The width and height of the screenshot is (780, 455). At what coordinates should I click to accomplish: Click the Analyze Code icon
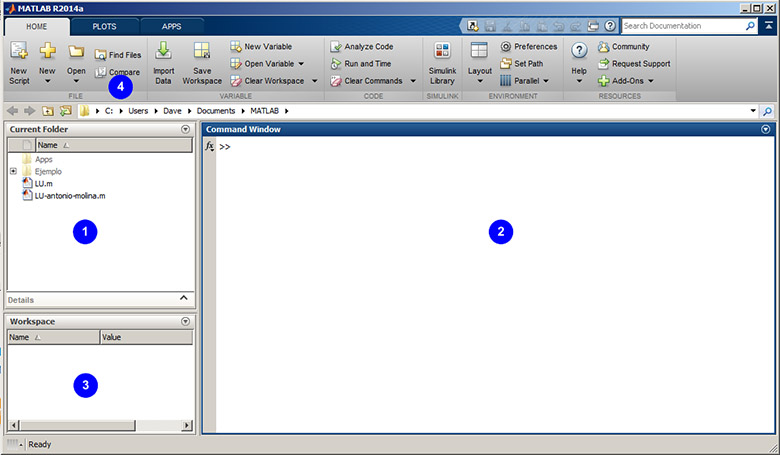[336, 47]
